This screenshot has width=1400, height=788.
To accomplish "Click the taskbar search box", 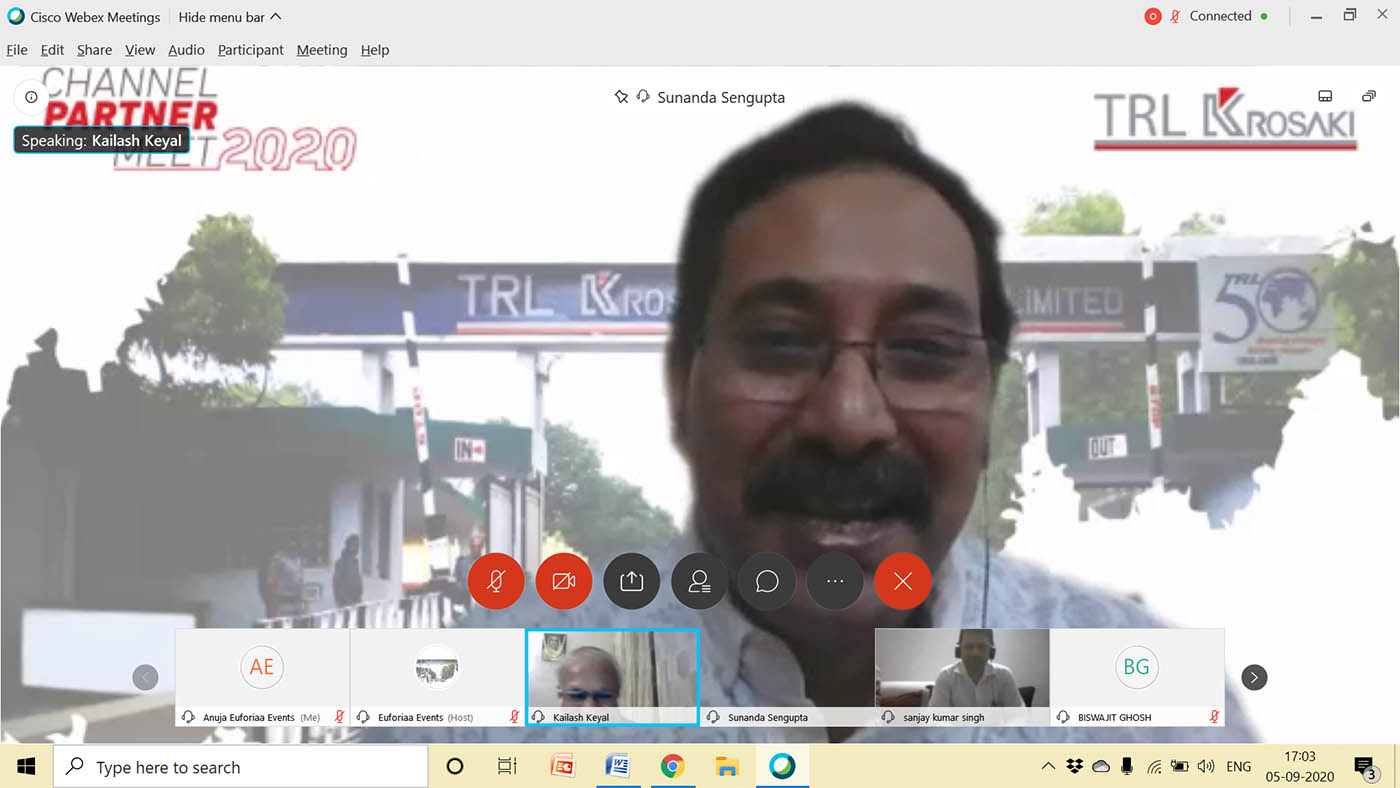I will click(240, 767).
